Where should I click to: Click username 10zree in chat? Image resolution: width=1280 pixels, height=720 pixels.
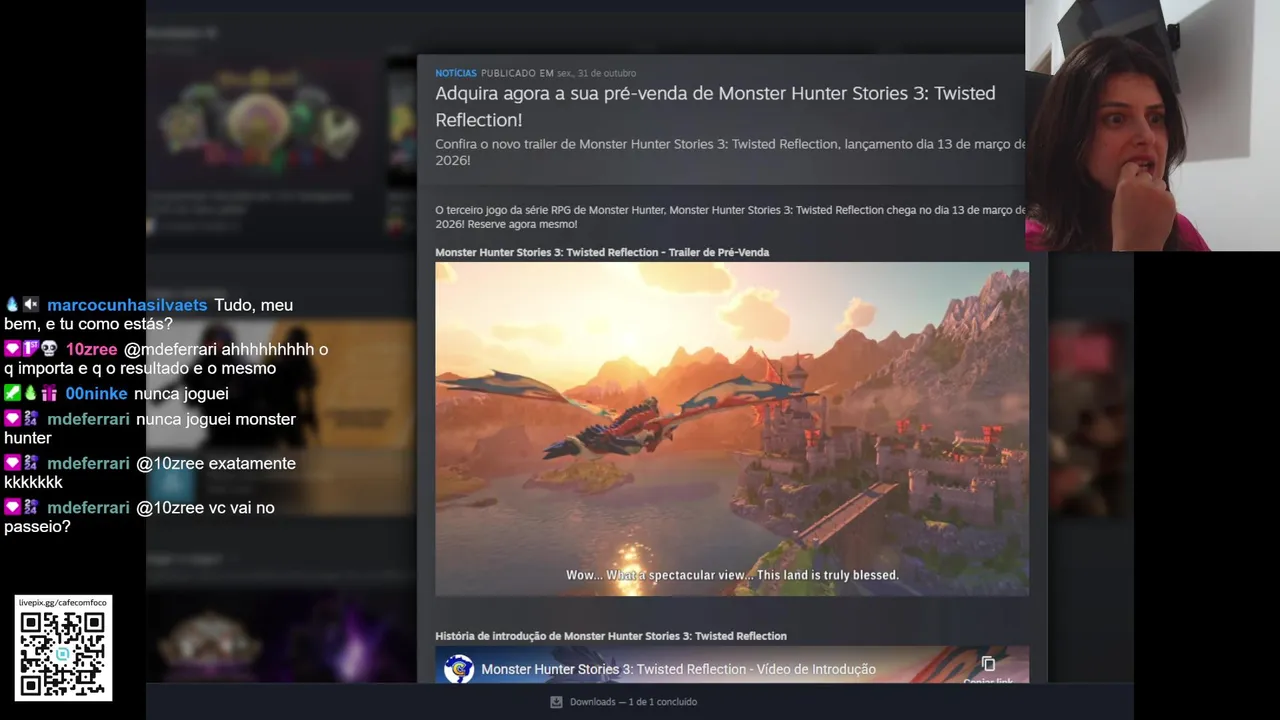92,349
